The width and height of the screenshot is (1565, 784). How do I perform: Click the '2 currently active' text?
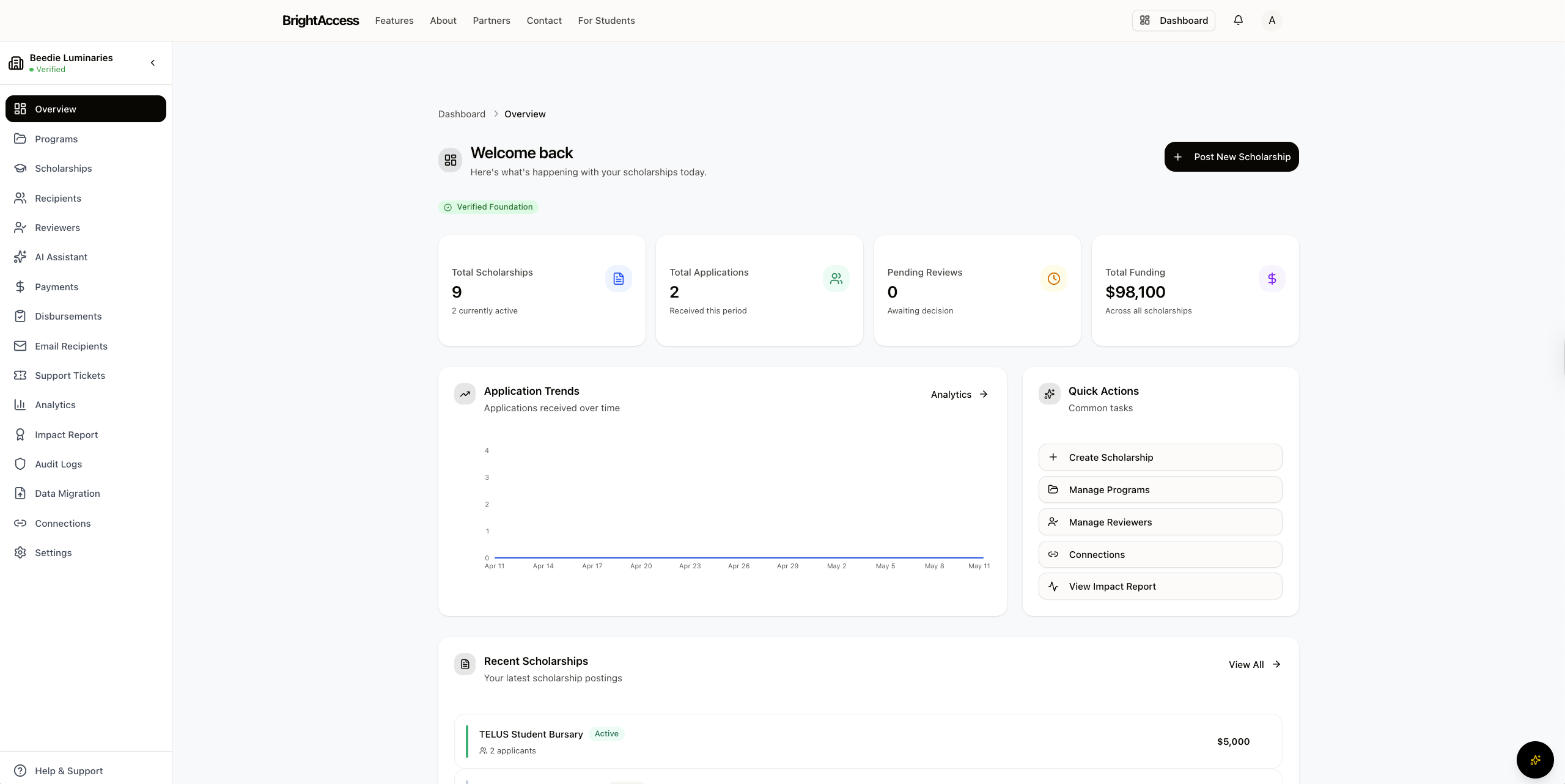484,310
